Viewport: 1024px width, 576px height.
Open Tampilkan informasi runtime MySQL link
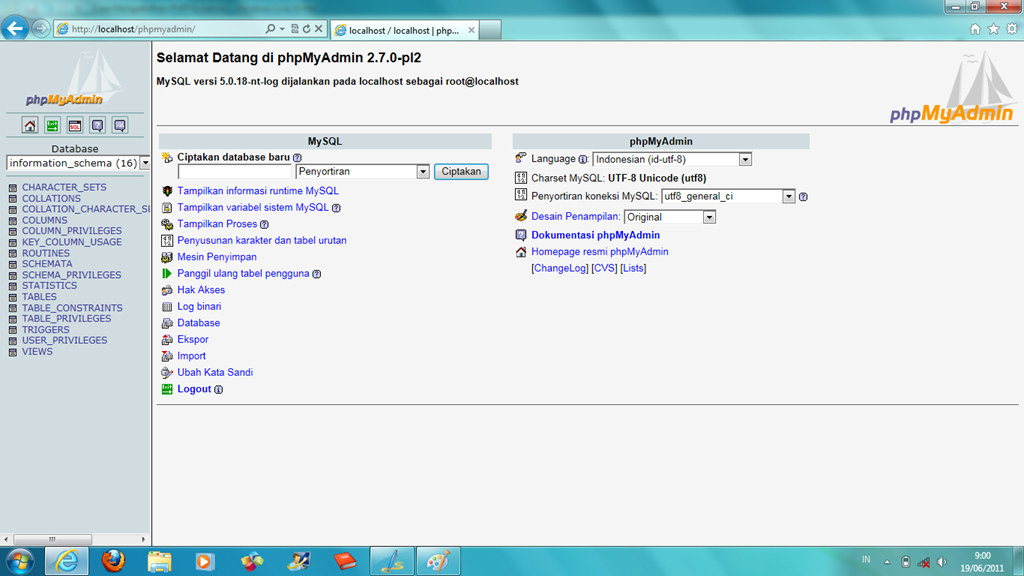click(x=258, y=191)
